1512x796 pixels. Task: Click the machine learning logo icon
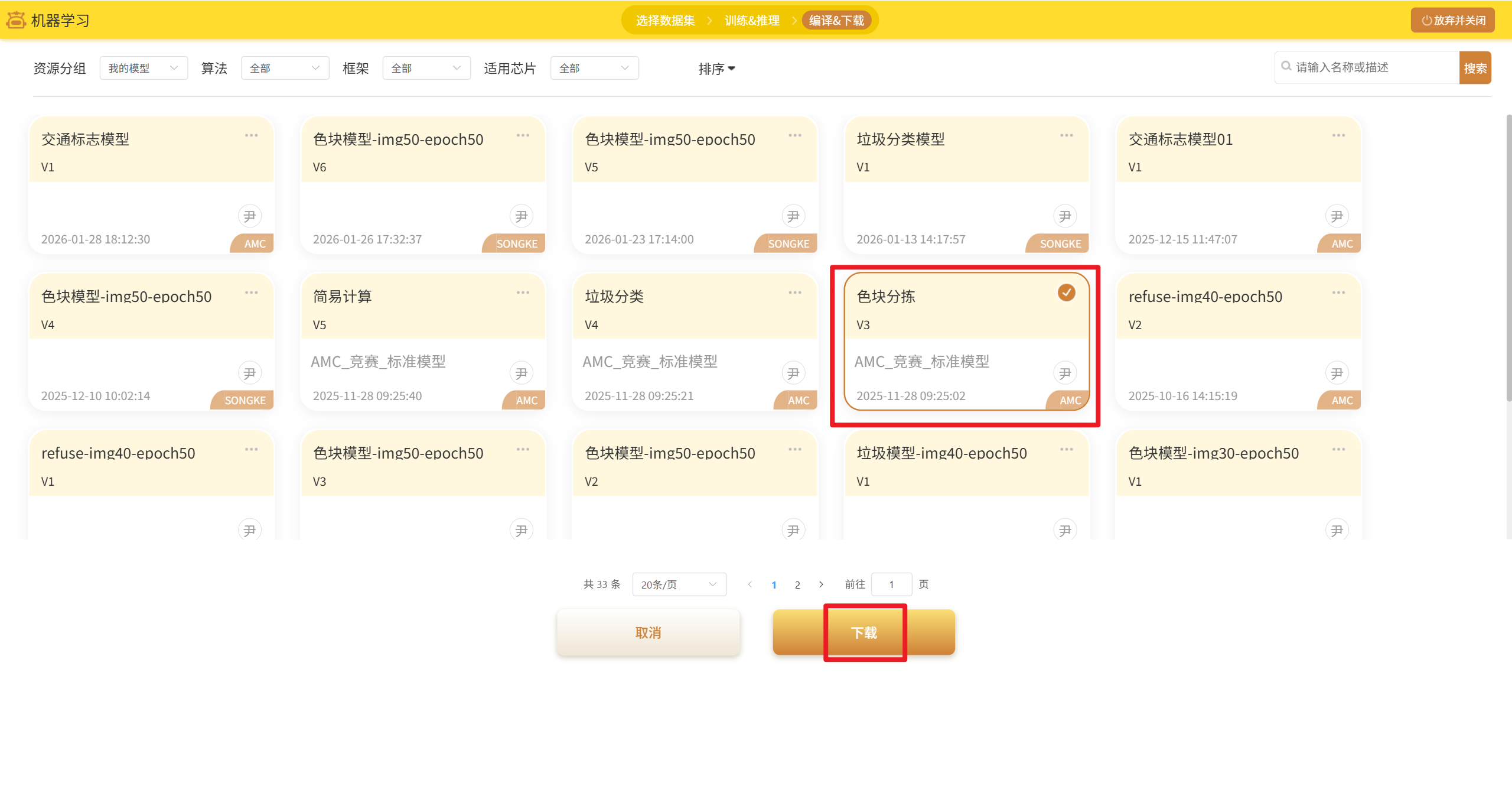(16, 20)
